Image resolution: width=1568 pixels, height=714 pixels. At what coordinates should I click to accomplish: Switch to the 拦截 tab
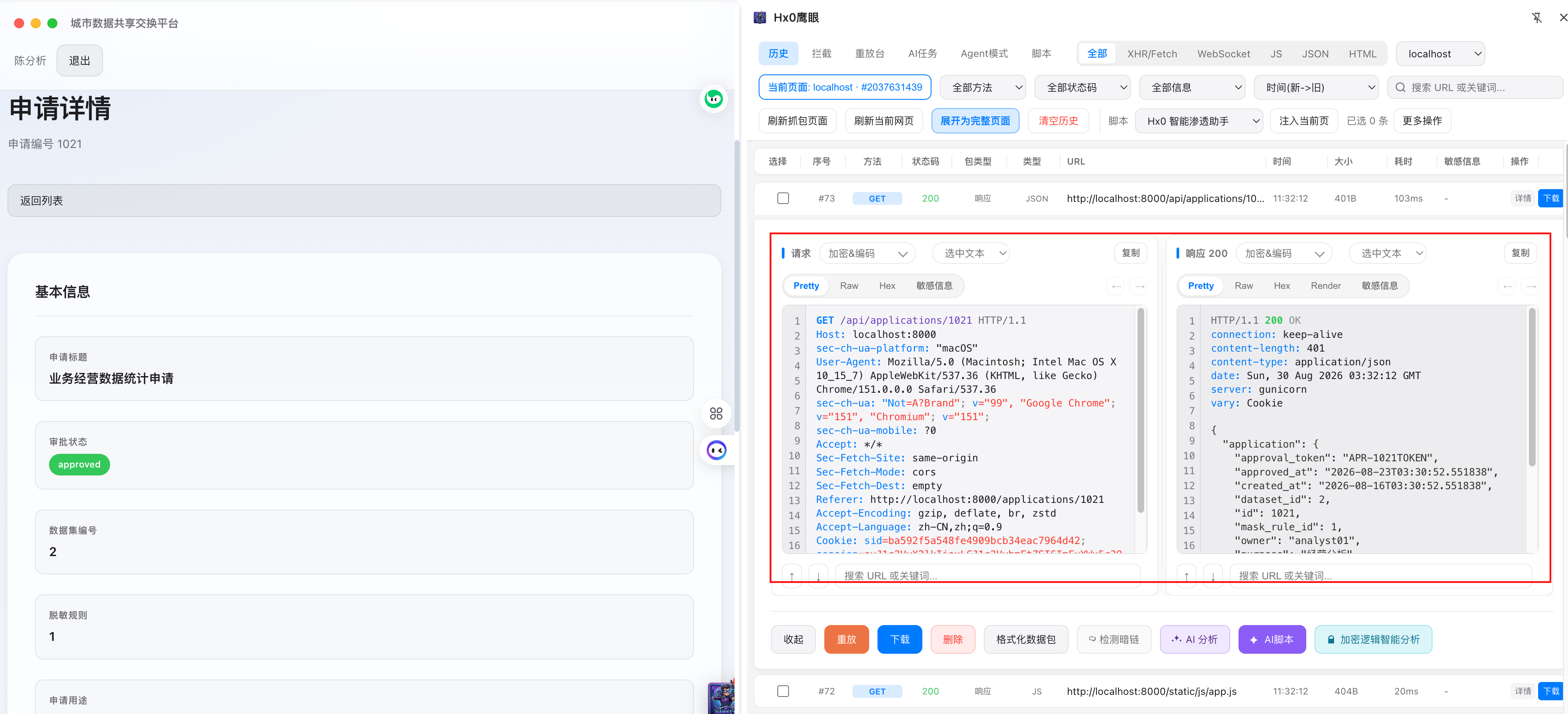(x=821, y=54)
